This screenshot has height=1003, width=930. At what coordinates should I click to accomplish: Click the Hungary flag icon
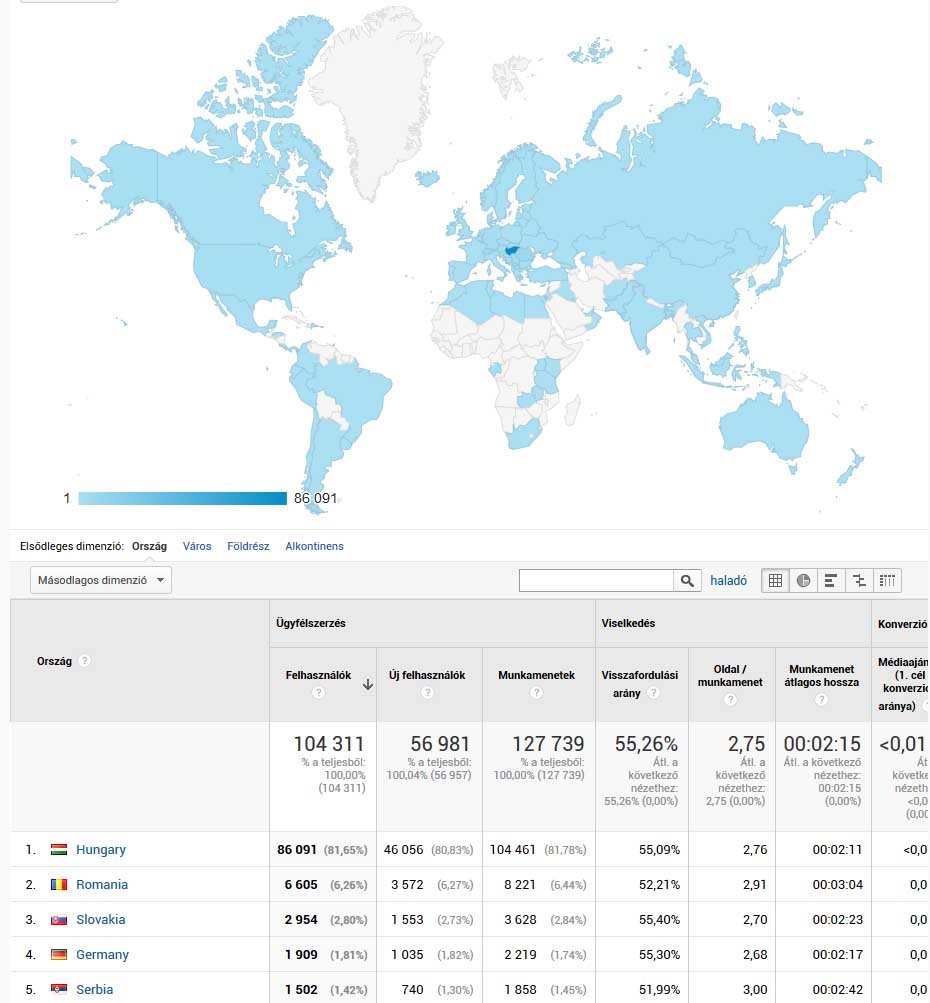pos(58,849)
